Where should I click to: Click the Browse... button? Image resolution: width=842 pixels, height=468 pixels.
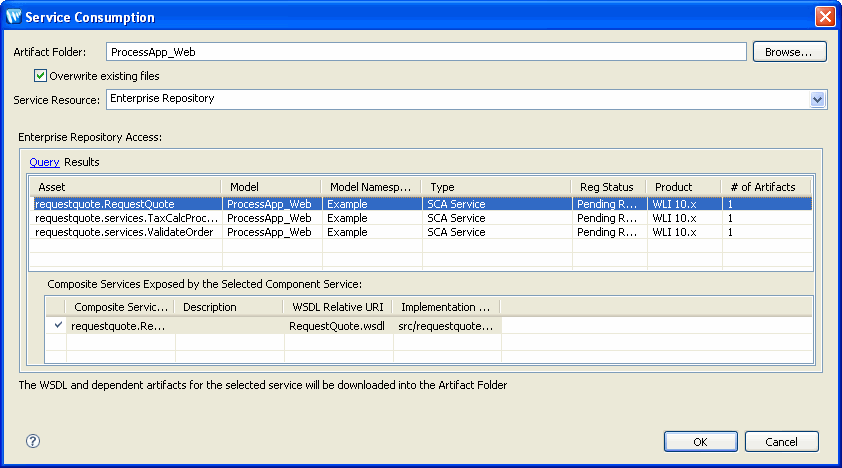click(789, 52)
